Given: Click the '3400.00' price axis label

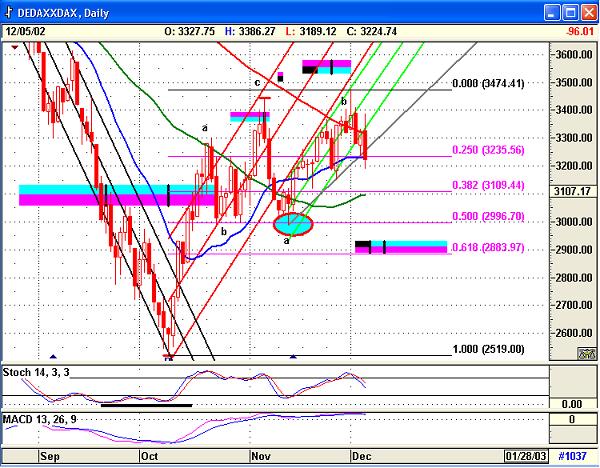Looking at the screenshot, I should pyautogui.click(x=574, y=110).
